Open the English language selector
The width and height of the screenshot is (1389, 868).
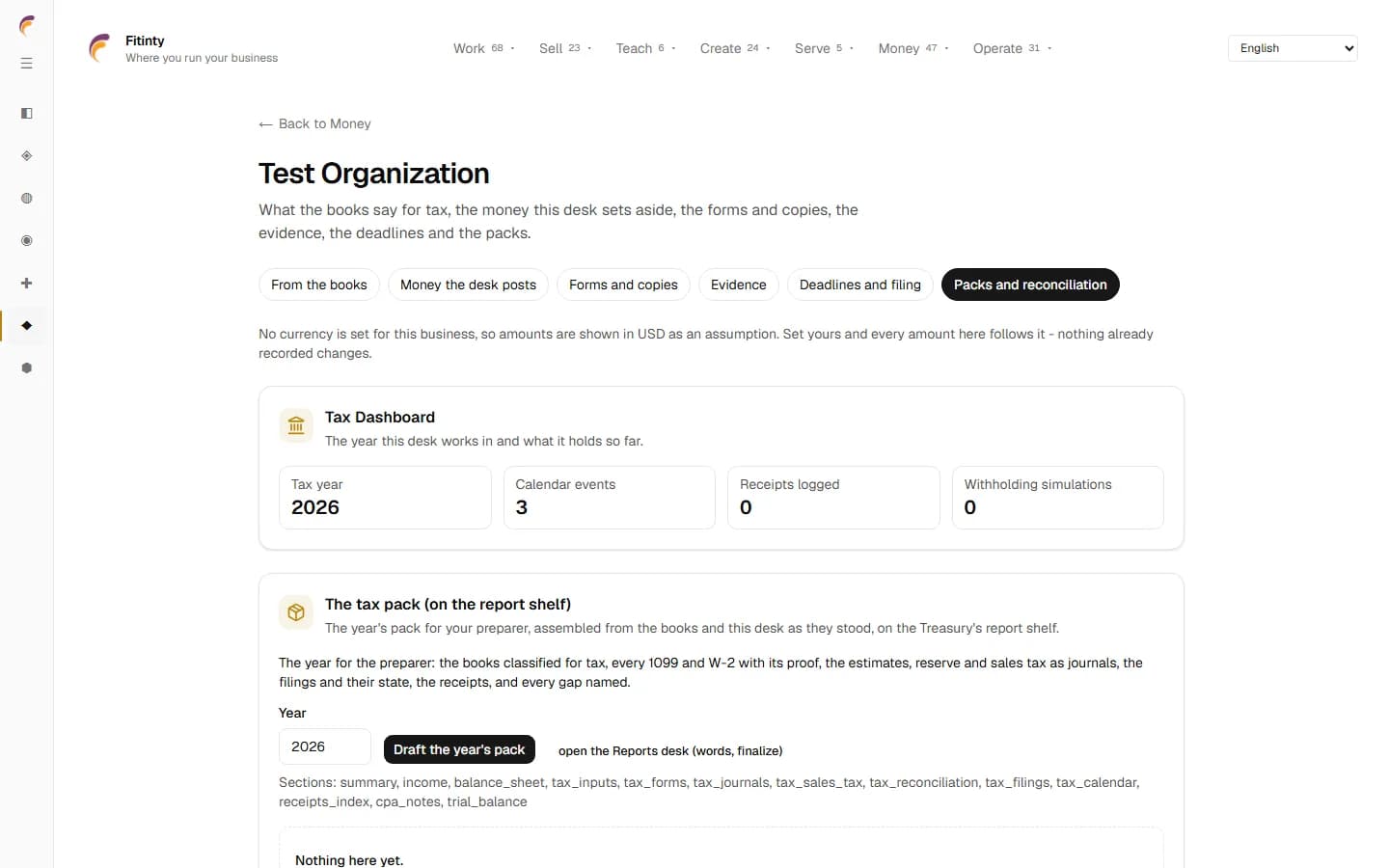(x=1293, y=48)
